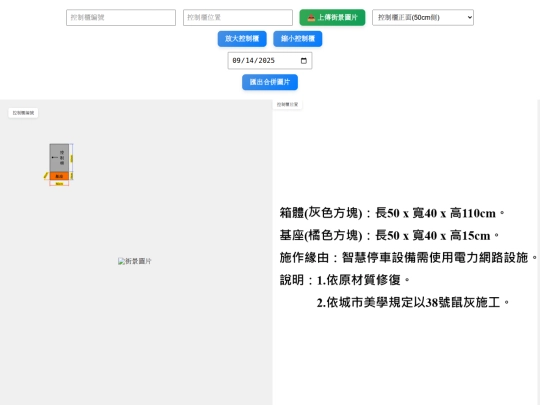Select the gray control cabinet box graphic
The image size is (540, 405).
click(59, 158)
